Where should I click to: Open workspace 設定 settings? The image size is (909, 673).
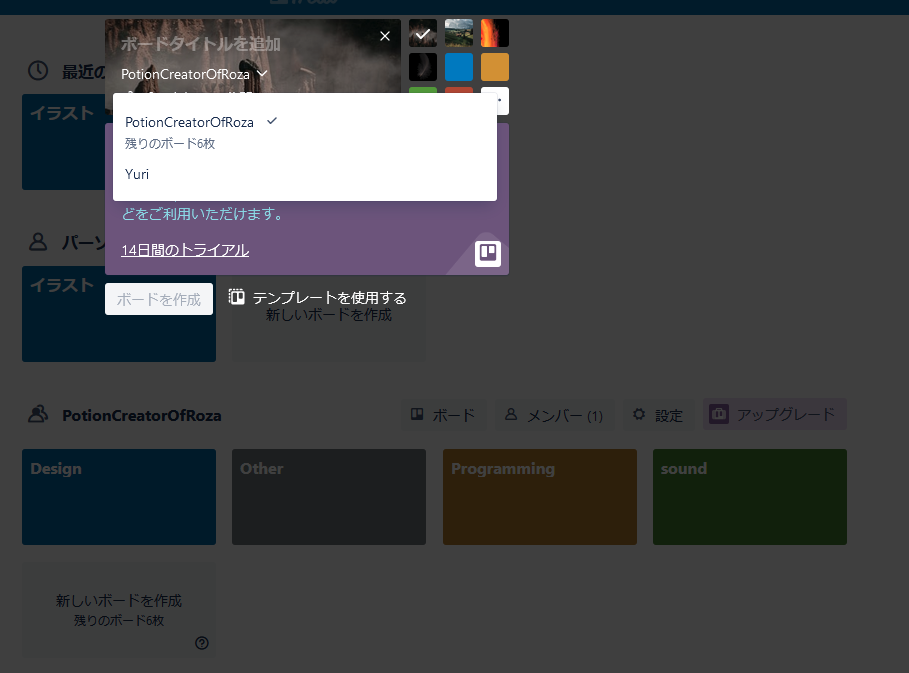click(658, 414)
